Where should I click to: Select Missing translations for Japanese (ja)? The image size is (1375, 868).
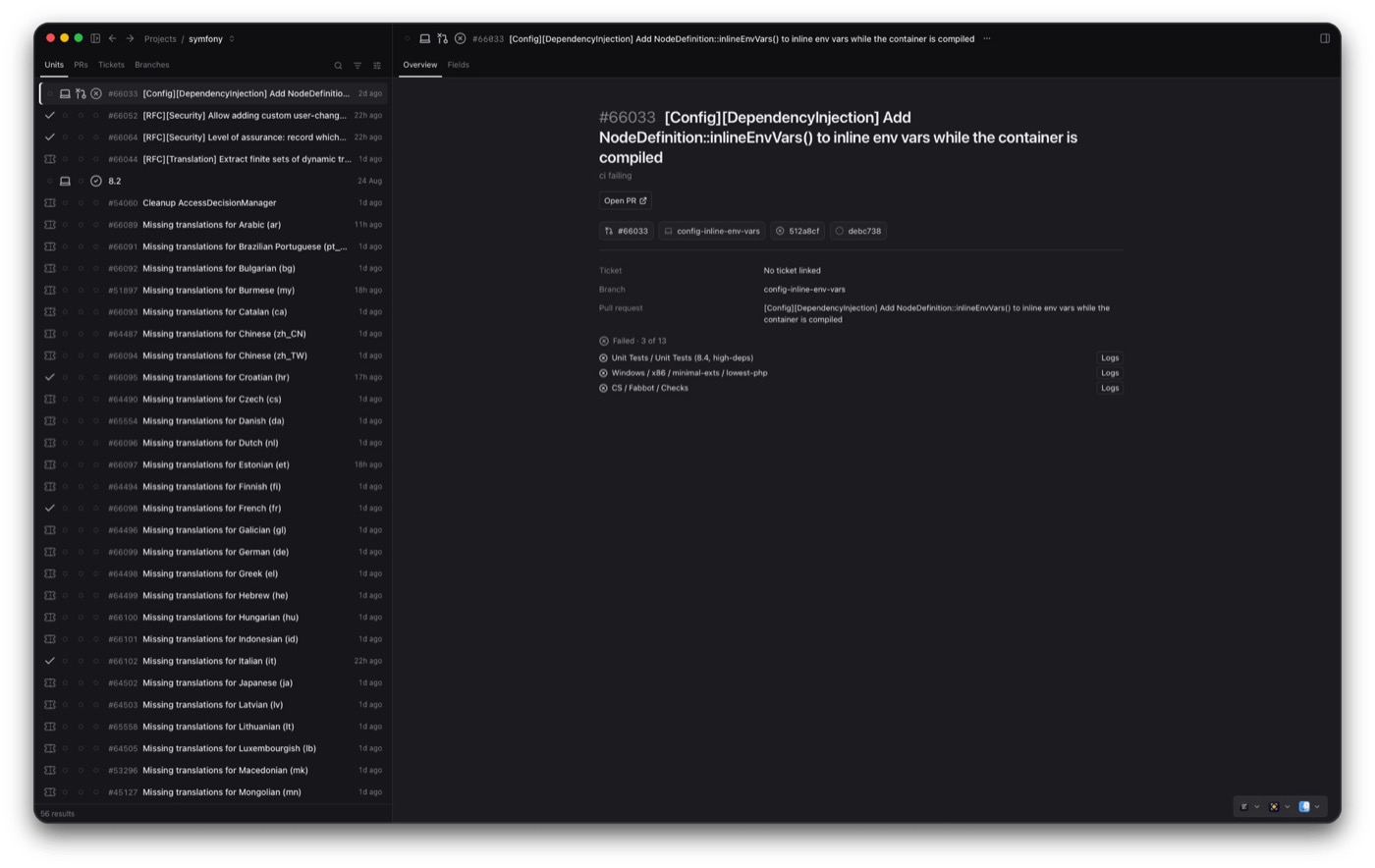point(213,682)
